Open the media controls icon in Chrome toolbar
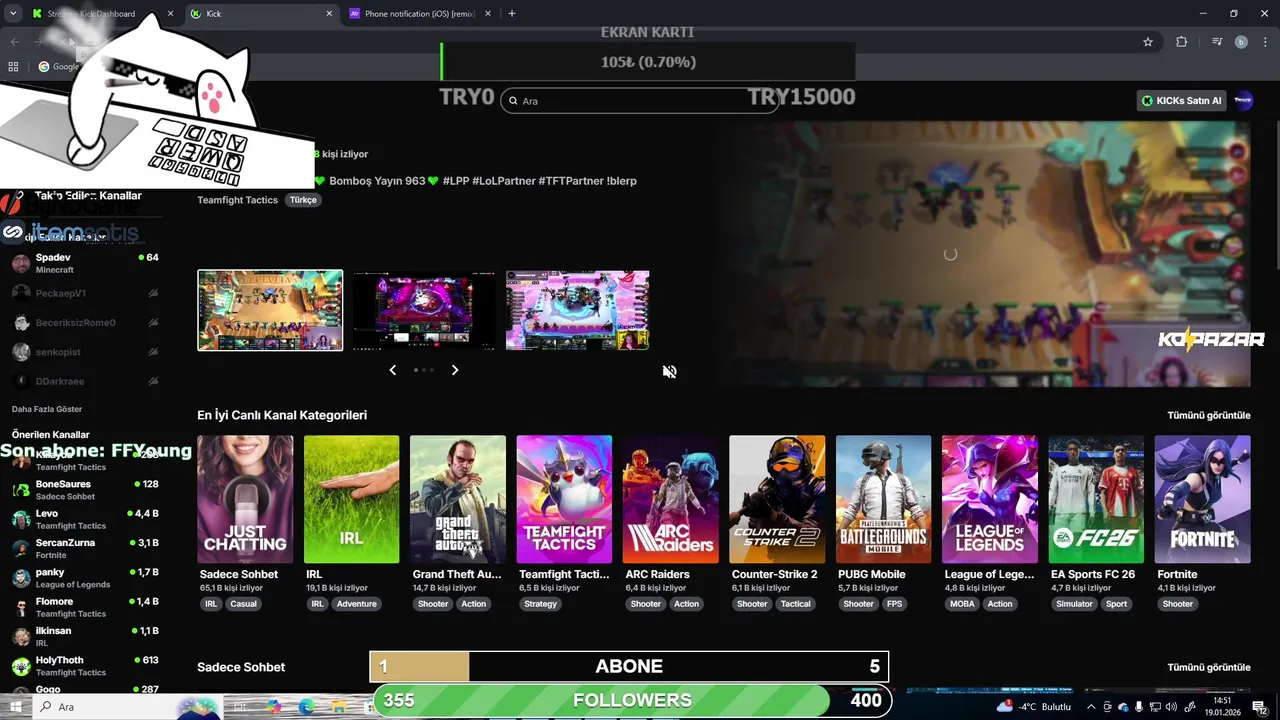Viewport: 1280px width, 720px height. 1217,42
